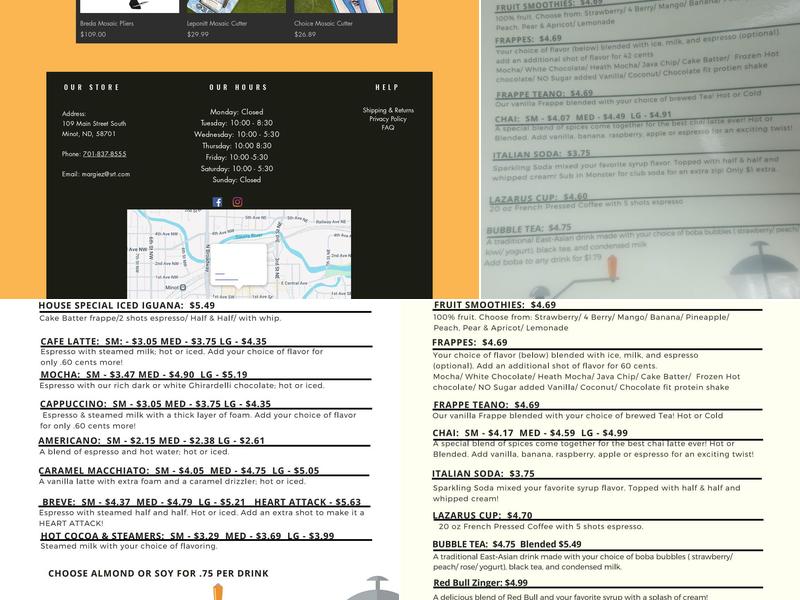Click FRAPPE TEANO in photographed menu

544,94
